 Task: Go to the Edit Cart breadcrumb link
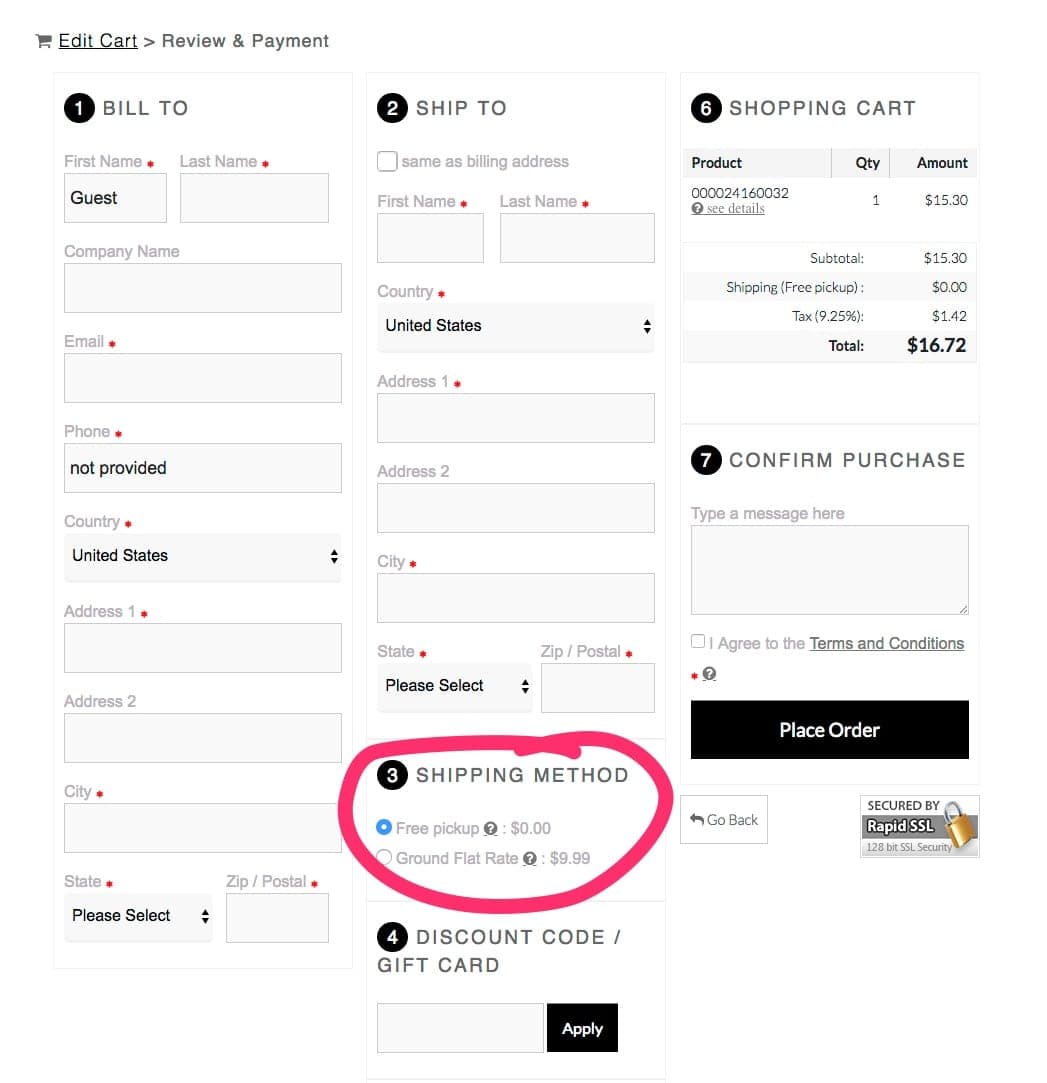click(x=98, y=41)
